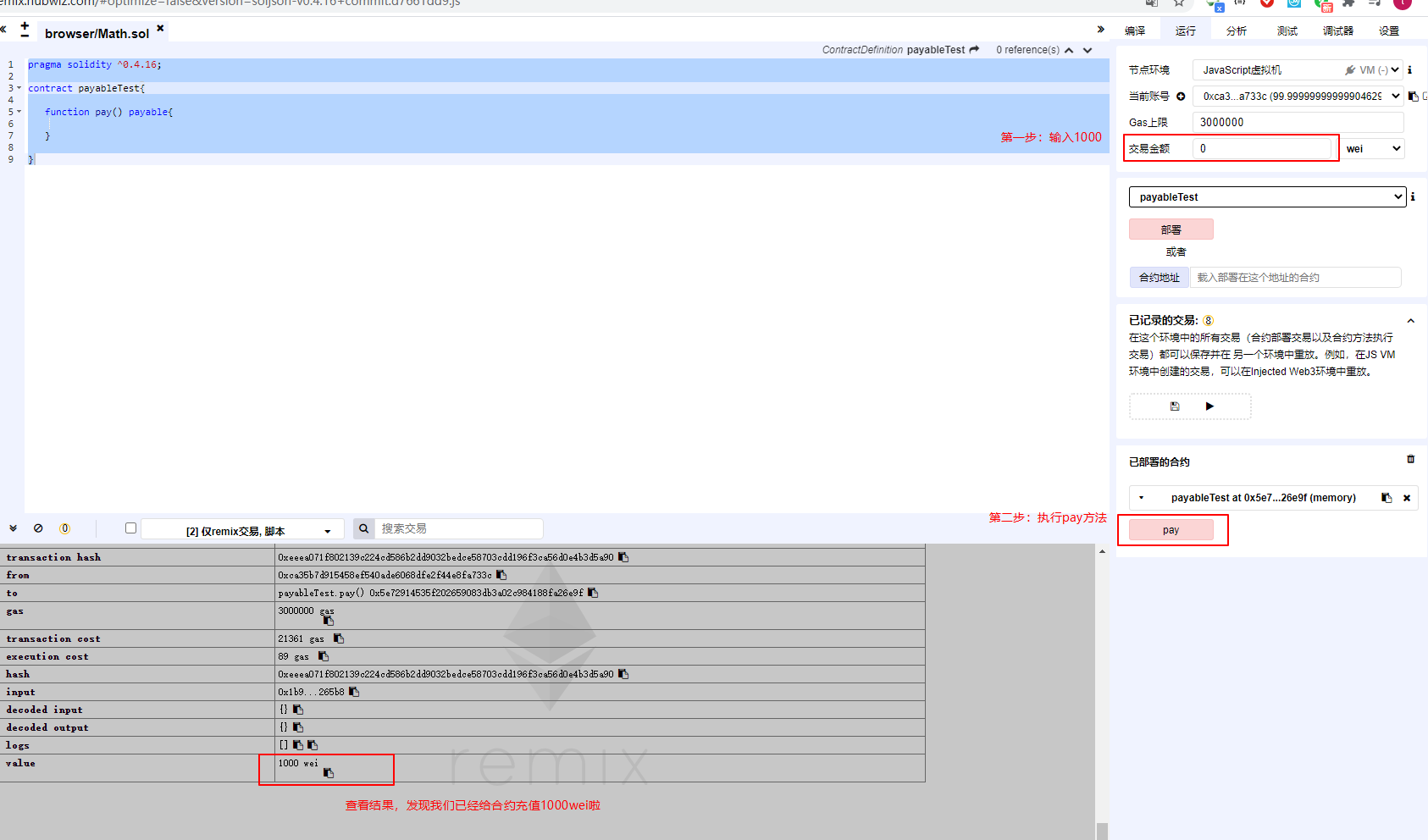This screenshot has height=840, width=1428.
Task: Open the current account dropdown
Action: 1298,97
